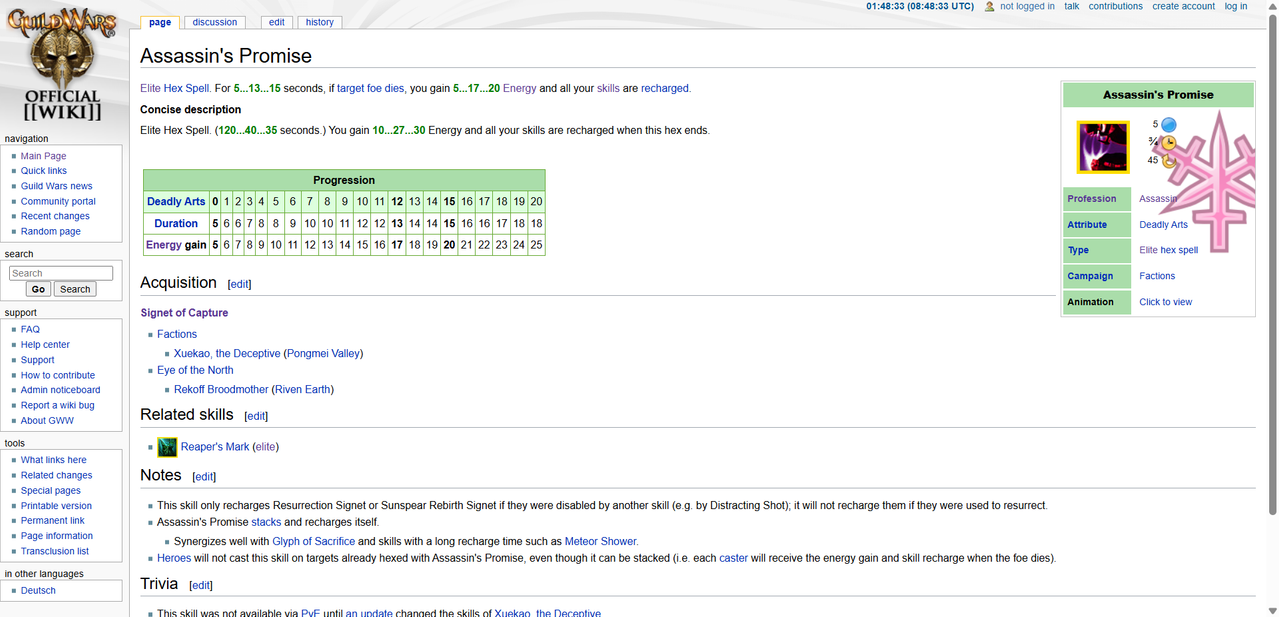The image size is (1279, 617).
Task: Open the edit tab
Action: [x=277, y=22]
